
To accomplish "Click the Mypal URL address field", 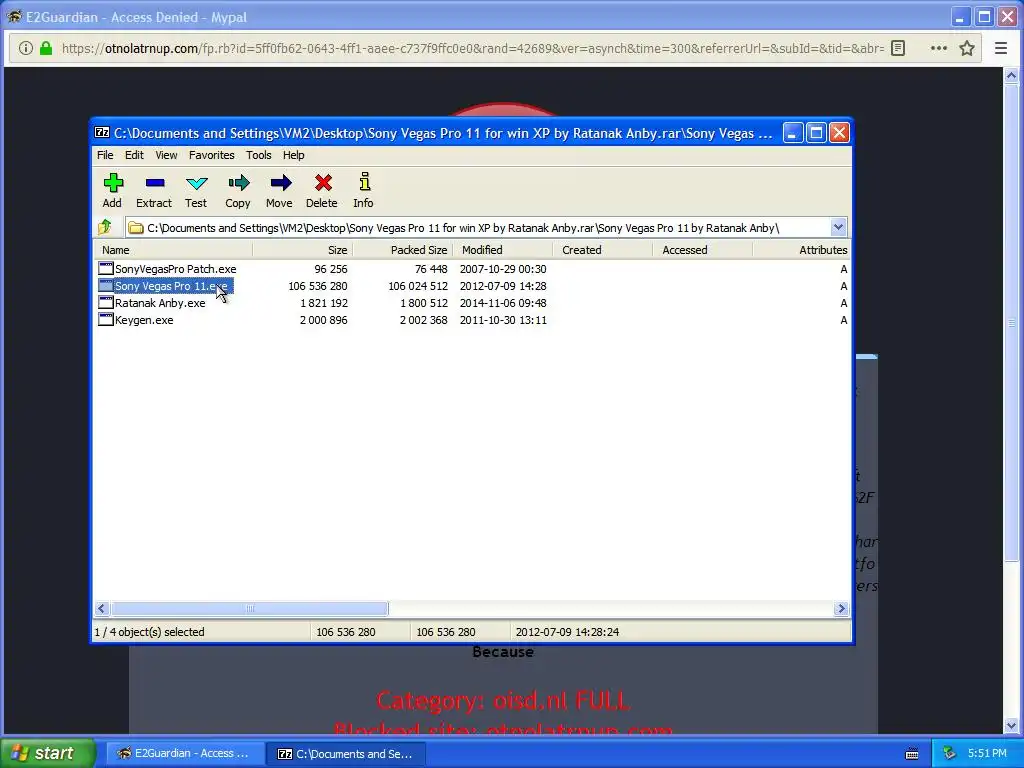I will (473, 48).
